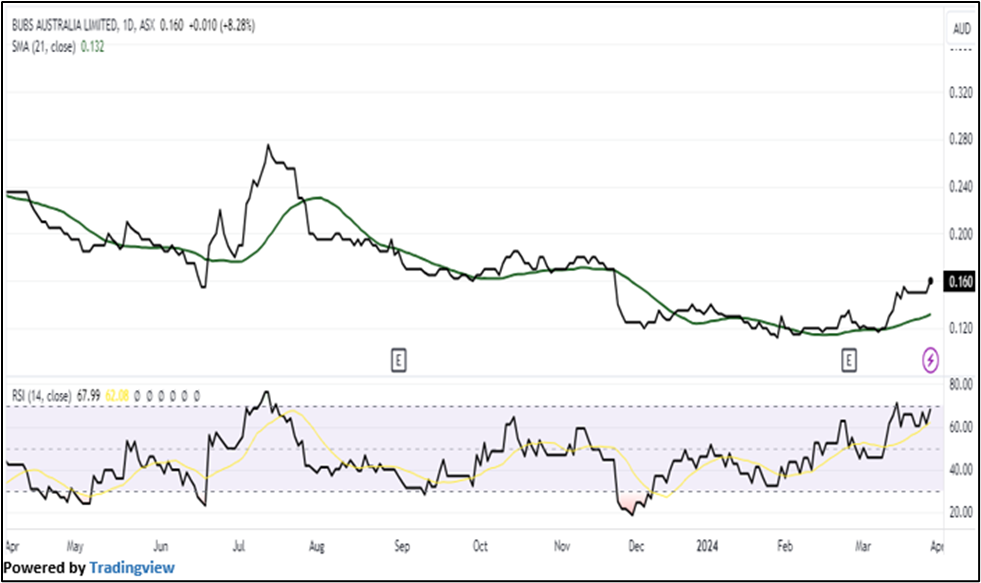Click the May label on time axis
Image resolution: width=981 pixels, height=583 pixels.
tap(75, 546)
